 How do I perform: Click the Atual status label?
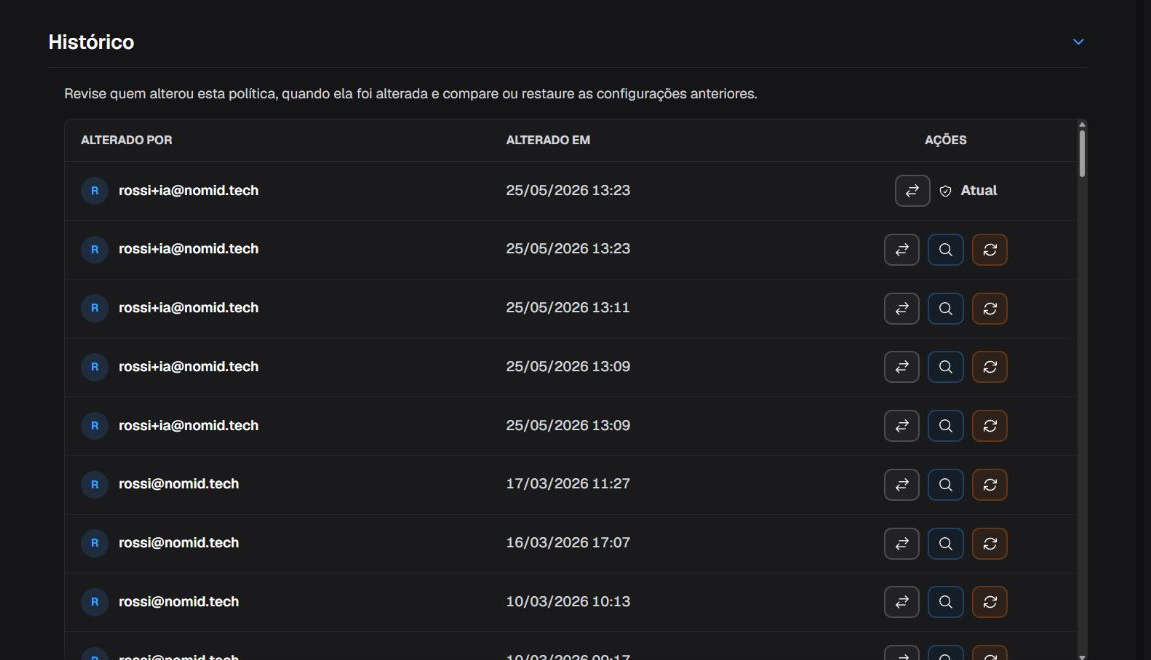pos(978,190)
